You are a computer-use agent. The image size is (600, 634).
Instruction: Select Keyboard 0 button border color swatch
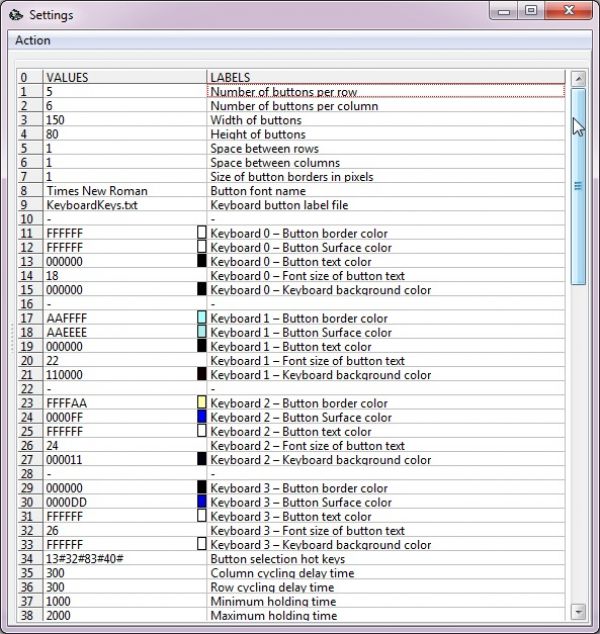click(x=202, y=232)
